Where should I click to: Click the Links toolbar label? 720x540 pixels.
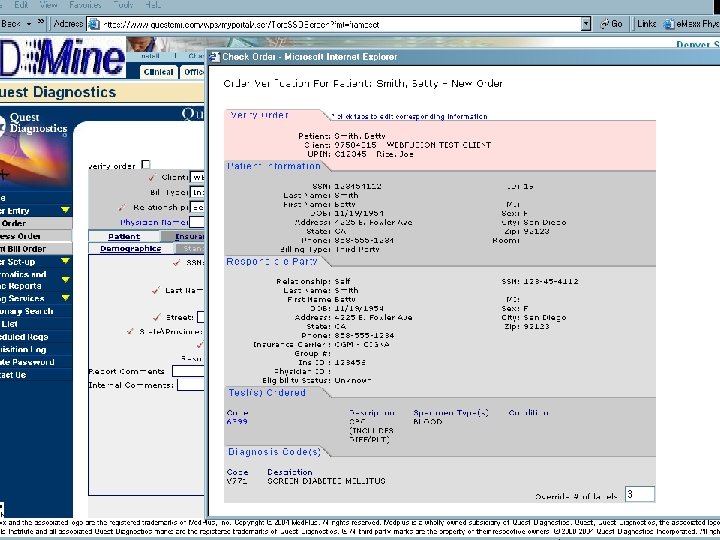(x=647, y=24)
